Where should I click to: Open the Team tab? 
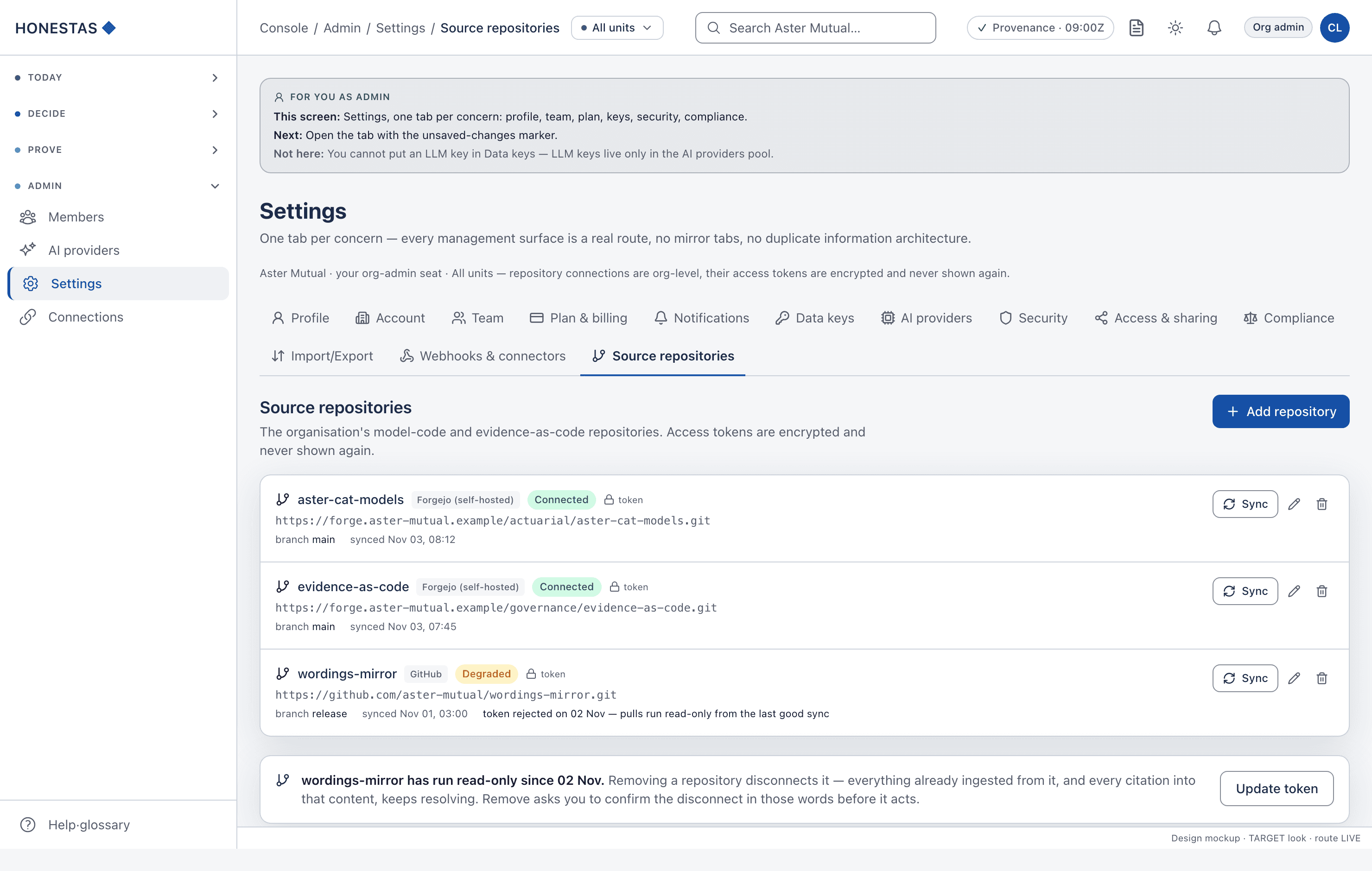coord(477,318)
